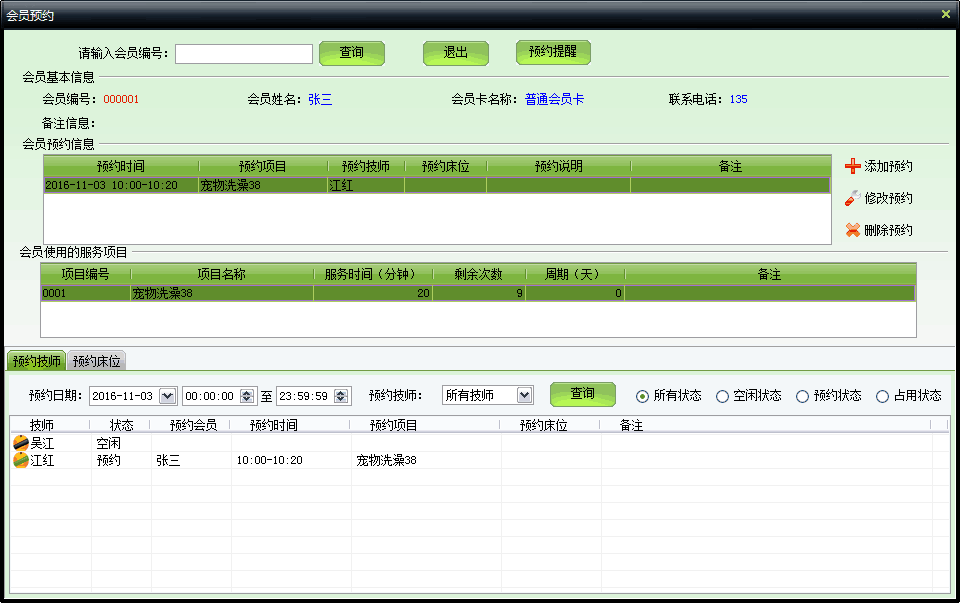Viewport: 960px width, 603px height.
Task: Select the 占用状态 radio button
Action: pyautogui.click(x=882, y=396)
